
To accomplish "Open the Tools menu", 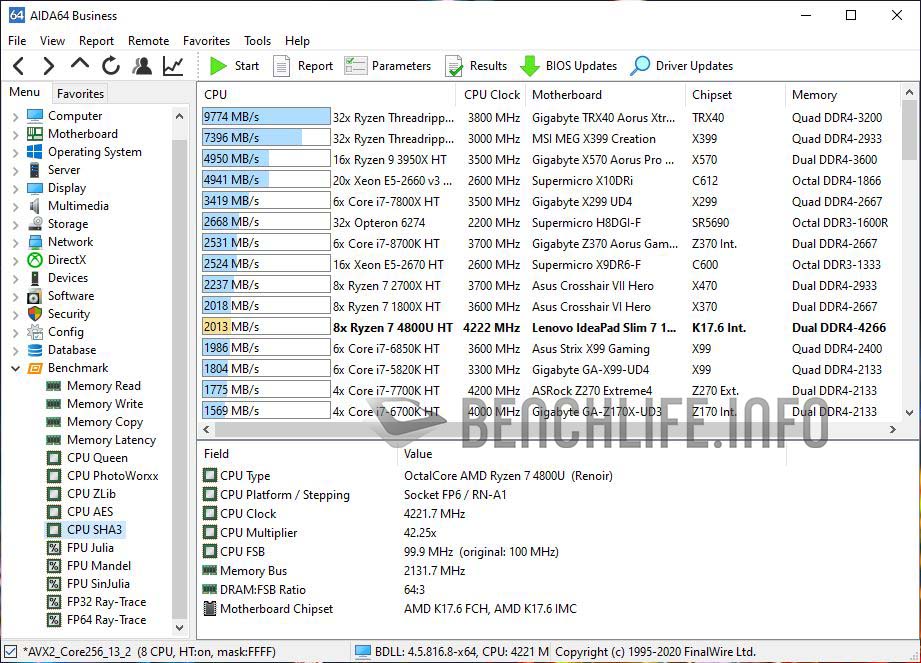I will [x=257, y=41].
